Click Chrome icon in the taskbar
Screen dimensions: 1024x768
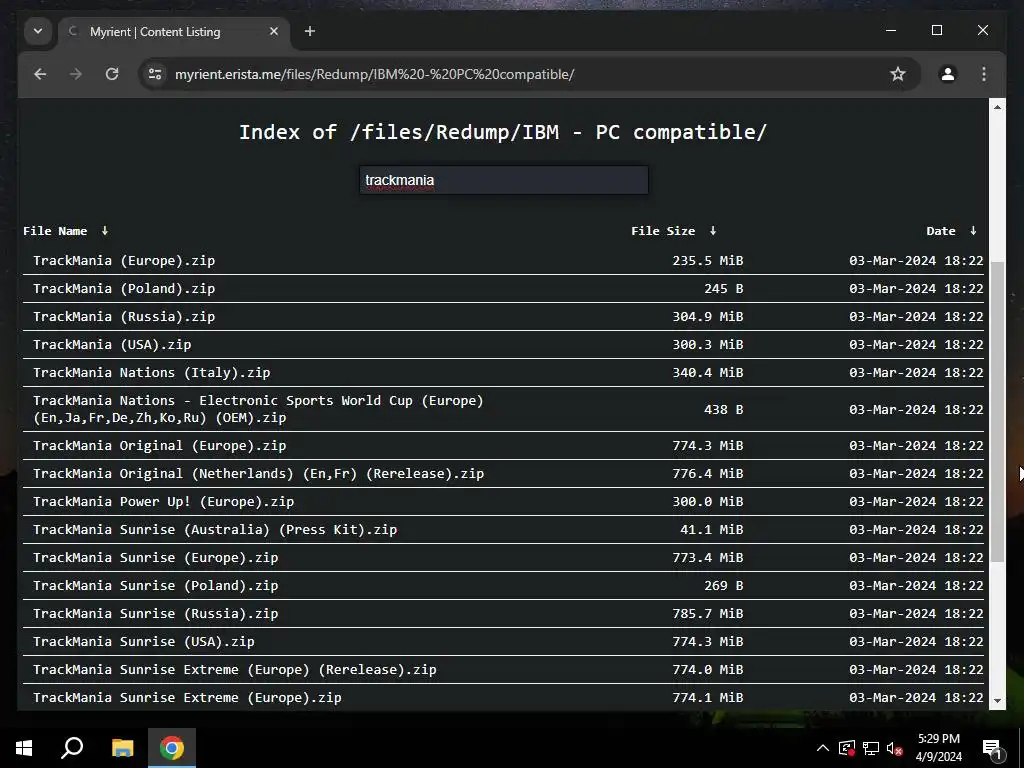172,748
